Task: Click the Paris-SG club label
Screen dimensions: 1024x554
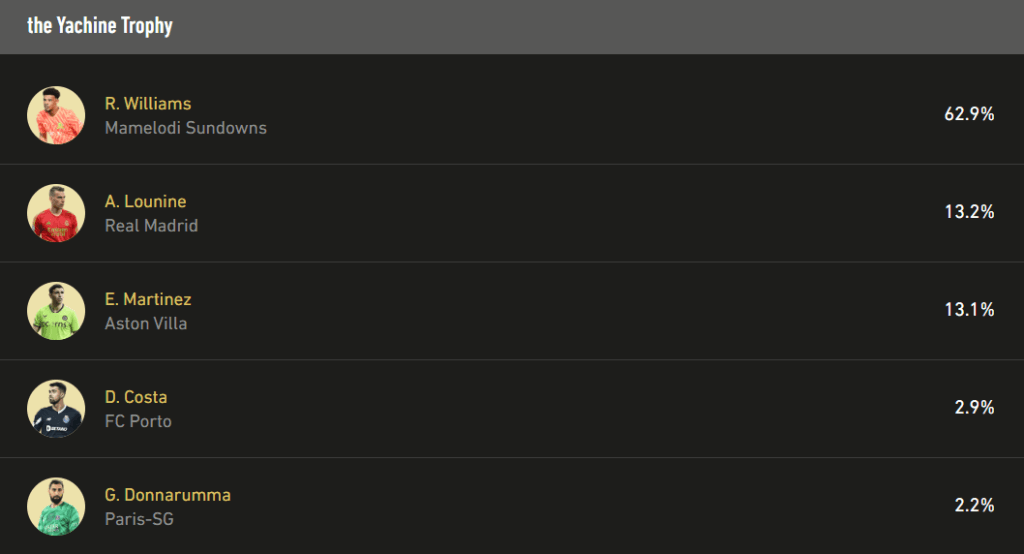Action: (x=138, y=520)
